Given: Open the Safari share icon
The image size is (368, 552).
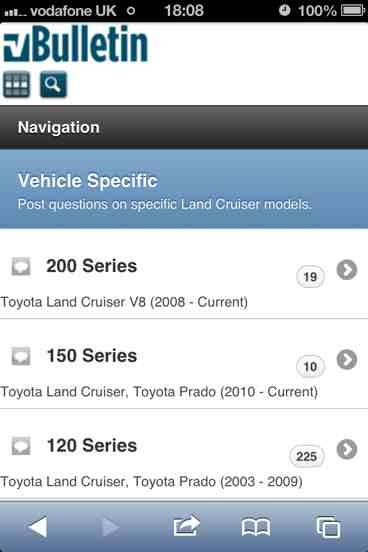Looking at the screenshot, I should pyautogui.click(x=186, y=526).
